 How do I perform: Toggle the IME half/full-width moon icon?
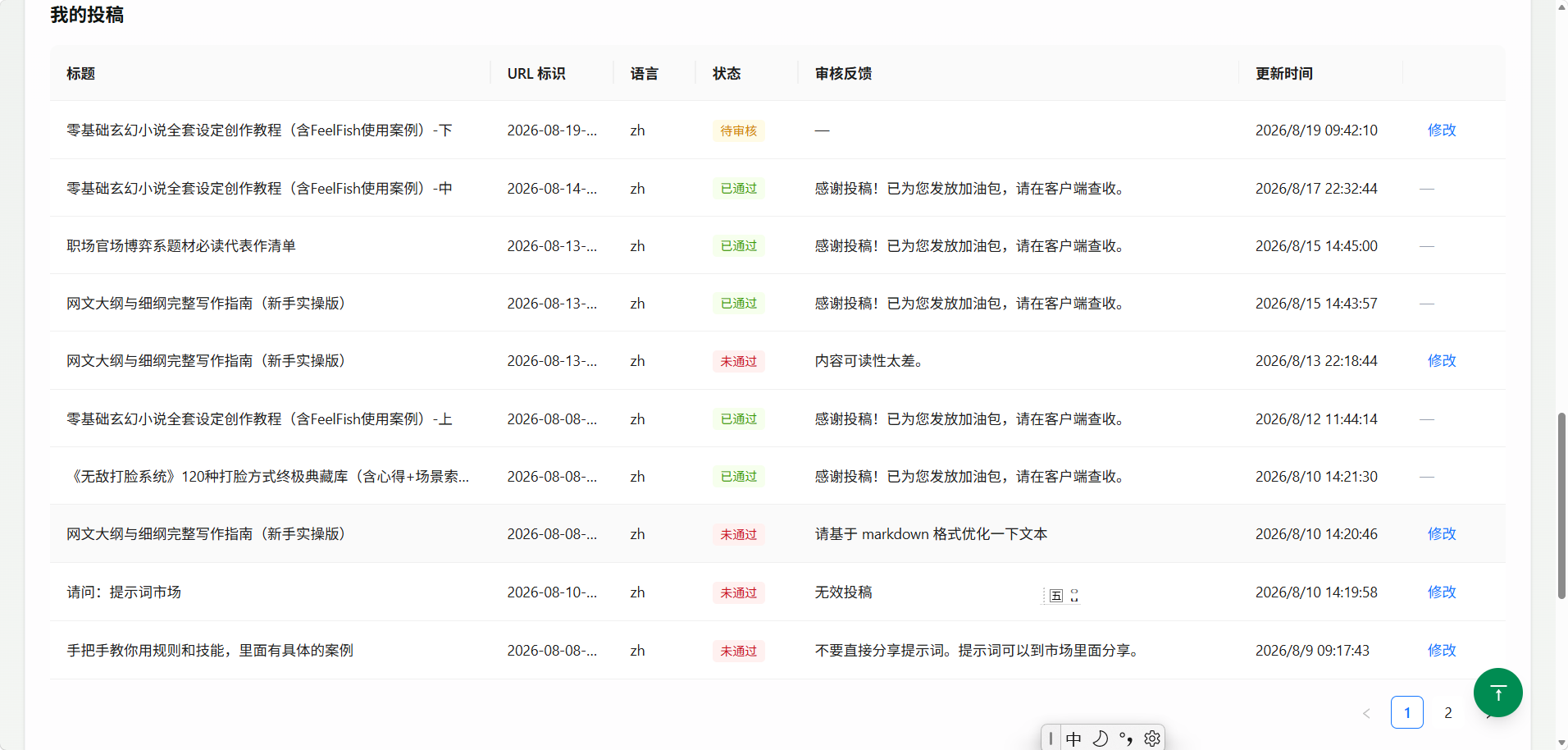(x=1101, y=739)
